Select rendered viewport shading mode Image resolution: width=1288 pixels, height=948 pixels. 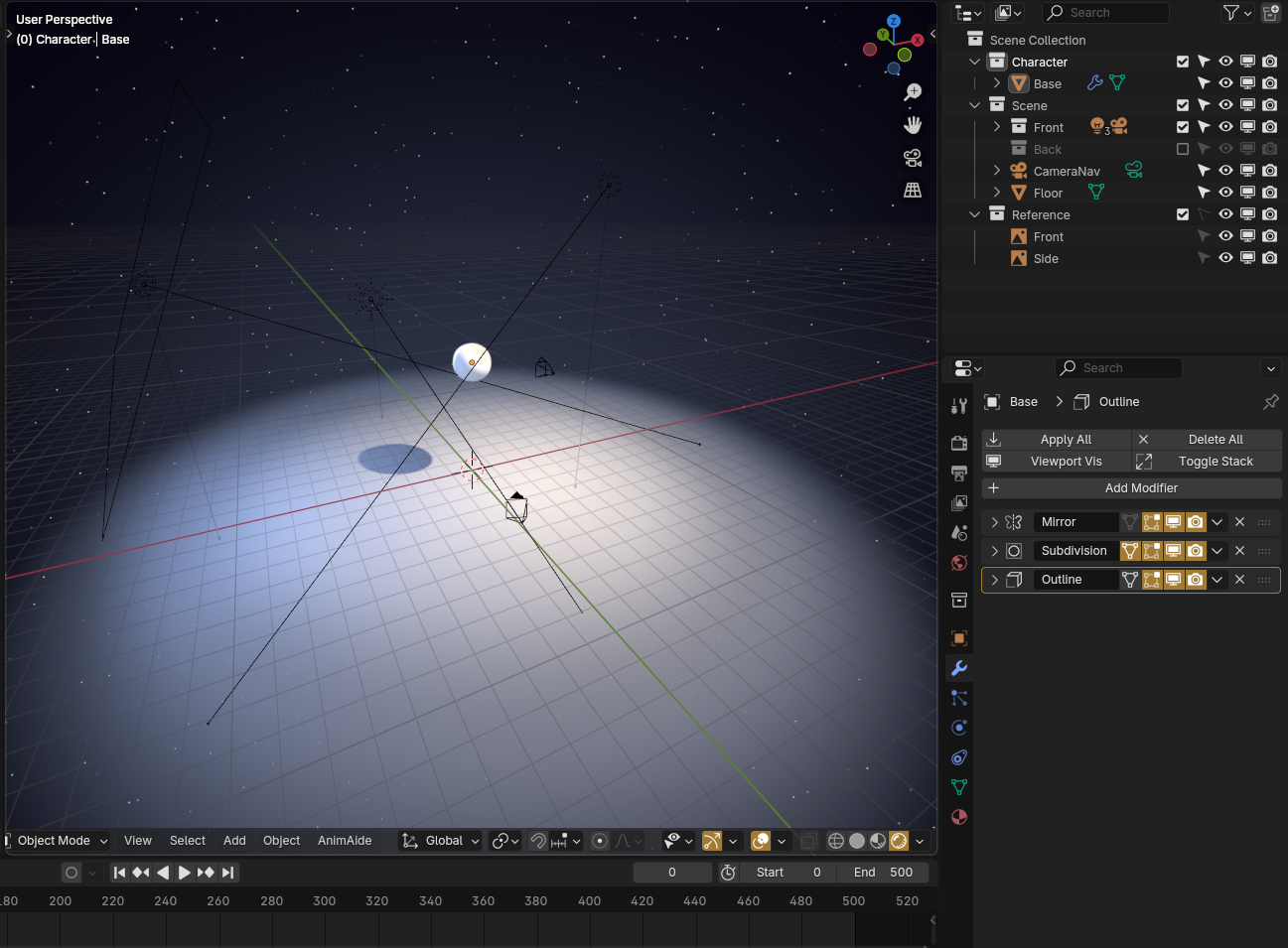899,841
